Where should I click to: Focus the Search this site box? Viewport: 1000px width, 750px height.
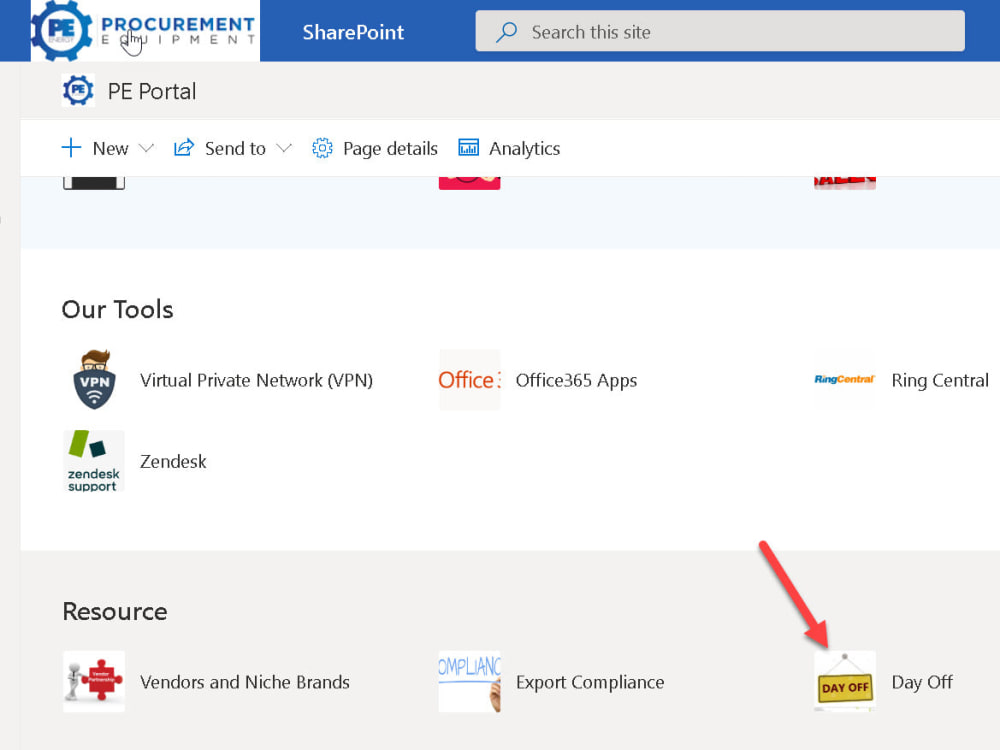click(x=719, y=31)
